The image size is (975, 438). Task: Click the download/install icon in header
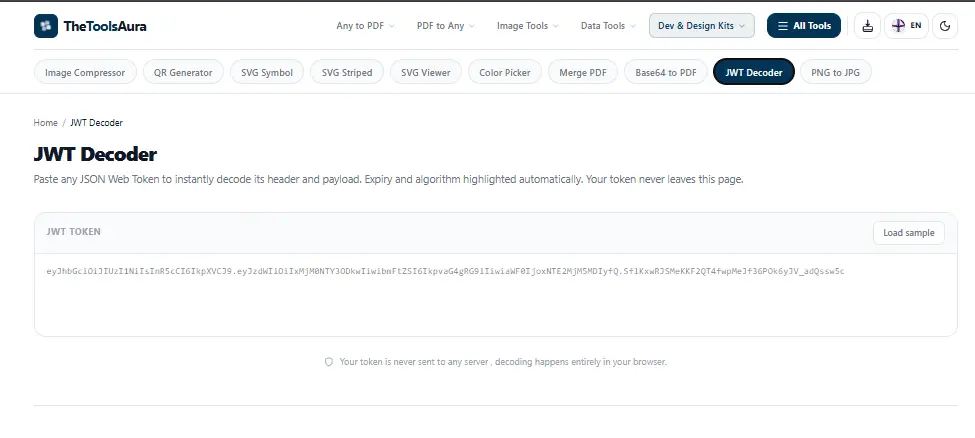(x=867, y=26)
